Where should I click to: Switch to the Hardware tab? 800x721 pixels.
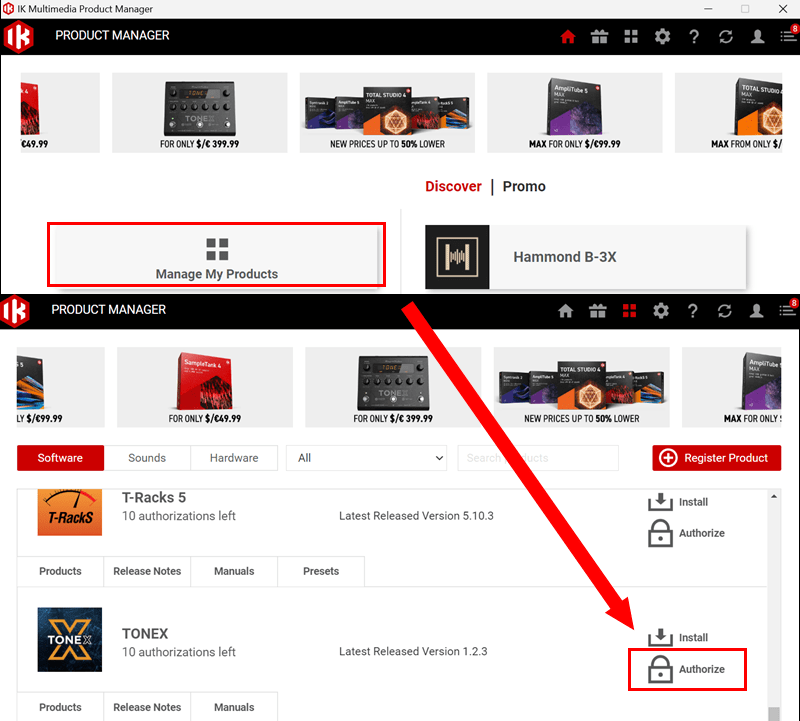point(234,458)
